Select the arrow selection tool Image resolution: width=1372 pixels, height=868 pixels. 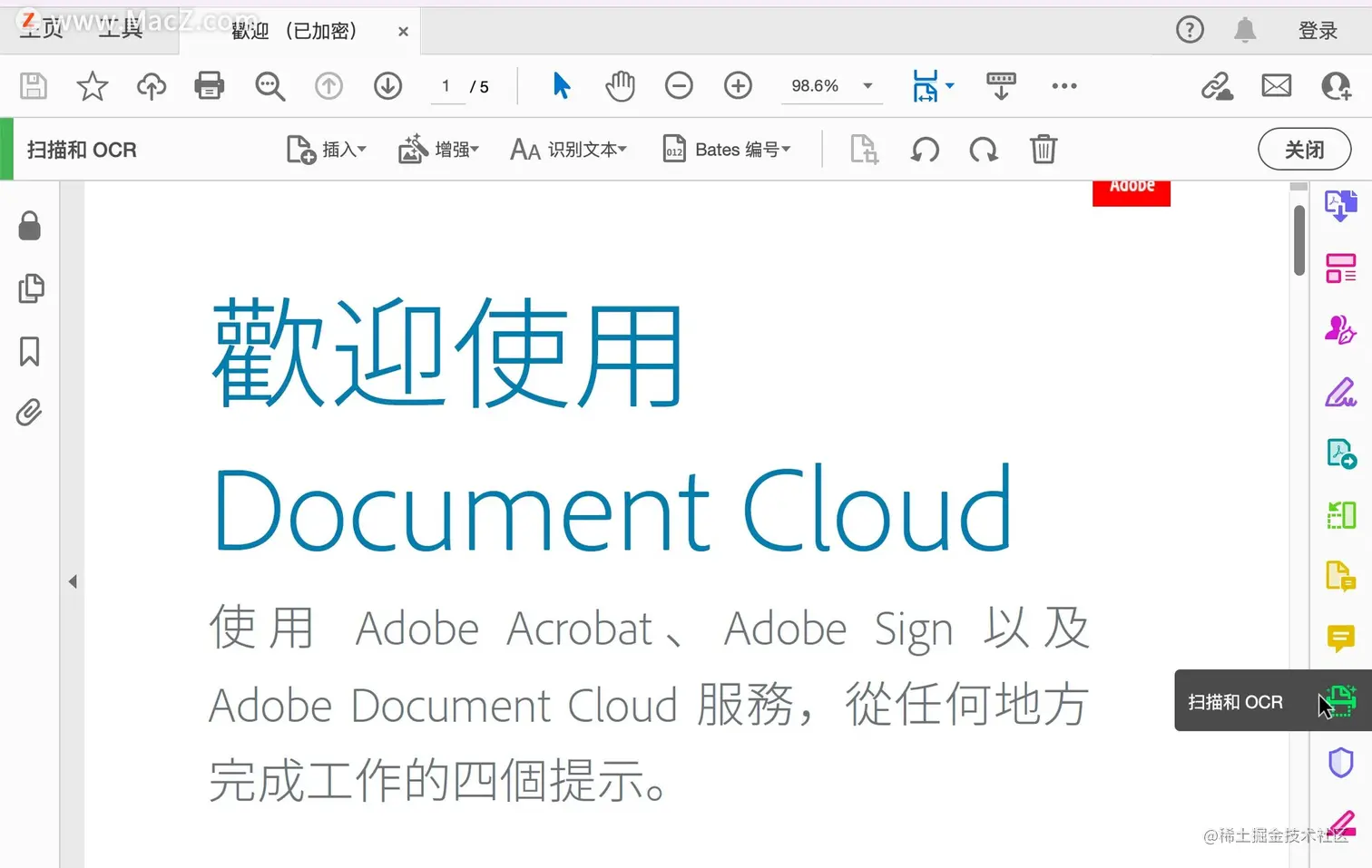click(x=562, y=86)
